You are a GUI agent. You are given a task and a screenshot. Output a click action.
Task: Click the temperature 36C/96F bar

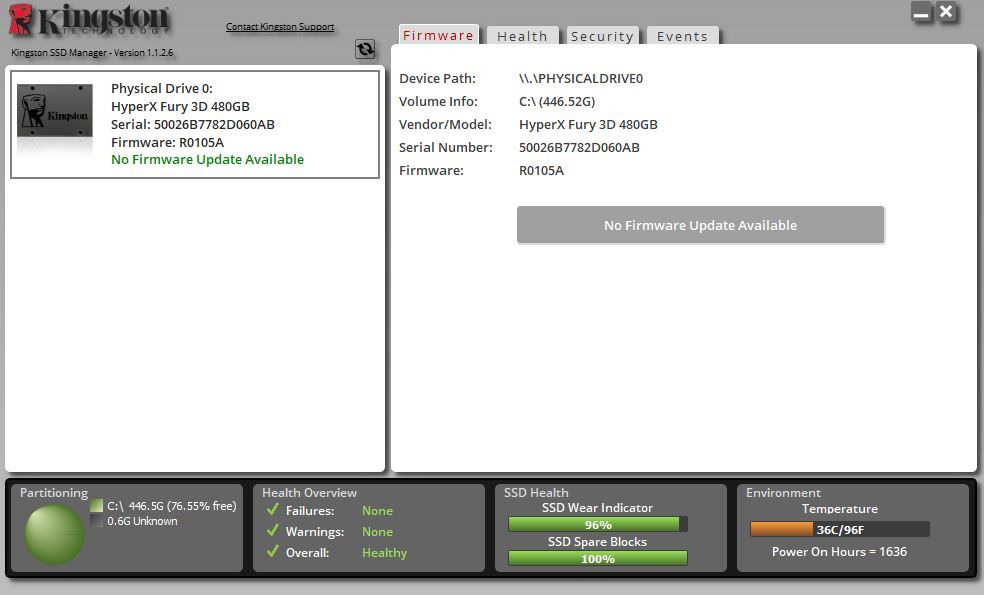point(840,529)
